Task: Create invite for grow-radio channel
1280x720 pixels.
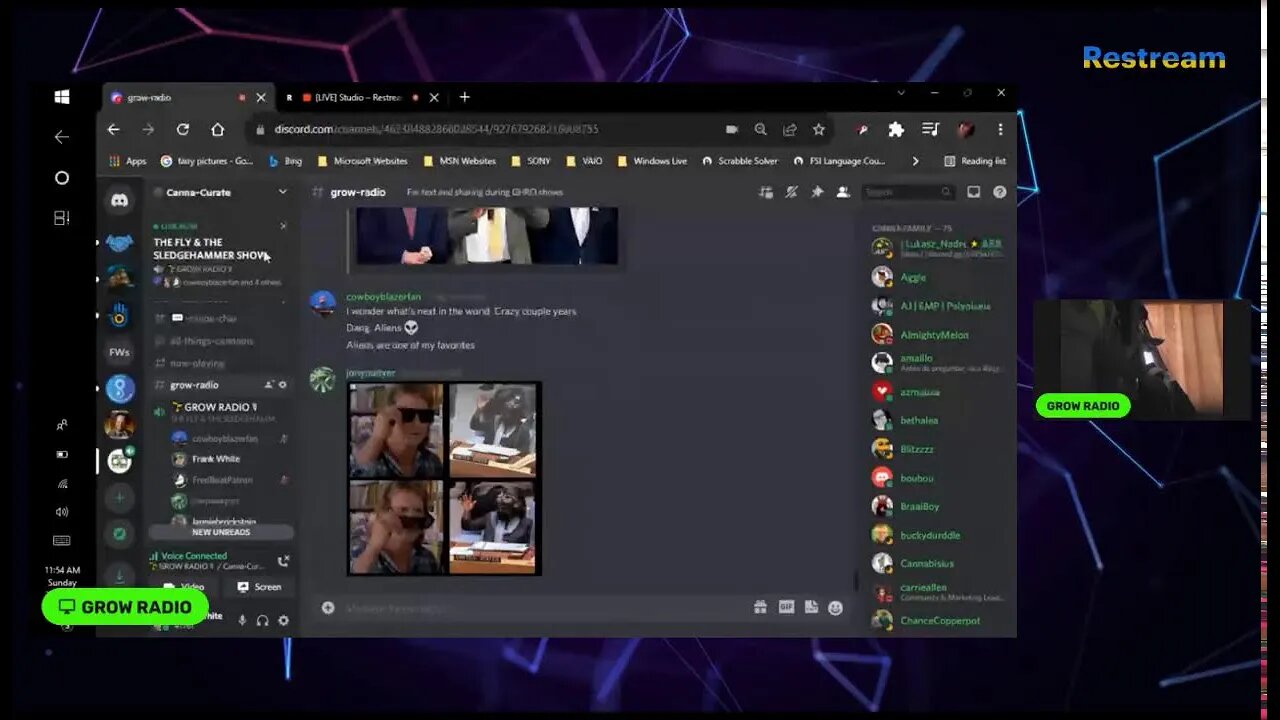Action: [x=268, y=385]
